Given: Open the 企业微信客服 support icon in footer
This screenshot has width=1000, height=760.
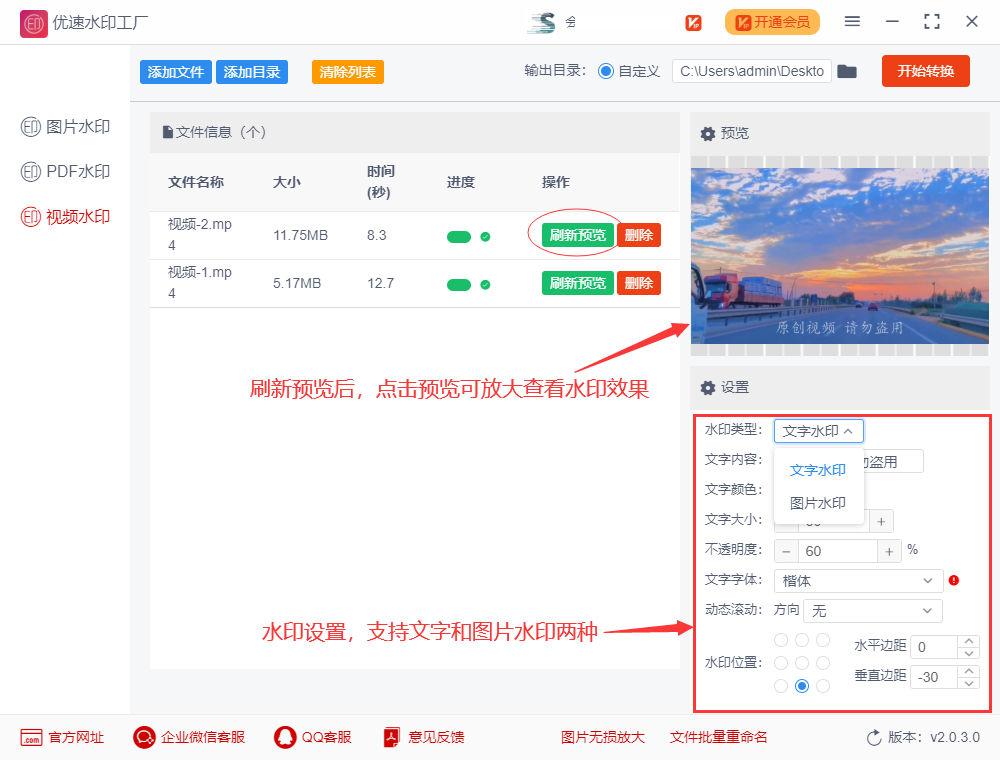Looking at the screenshot, I should [x=144, y=737].
